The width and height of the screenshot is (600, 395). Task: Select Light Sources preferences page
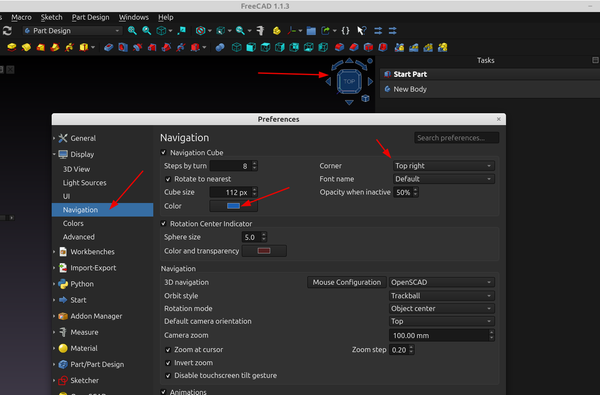[x=85, y=183]
